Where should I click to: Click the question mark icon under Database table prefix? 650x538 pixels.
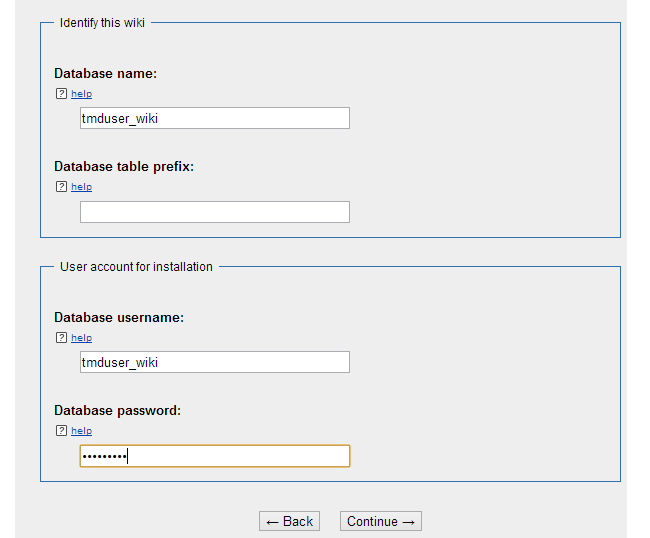[61, 187]
